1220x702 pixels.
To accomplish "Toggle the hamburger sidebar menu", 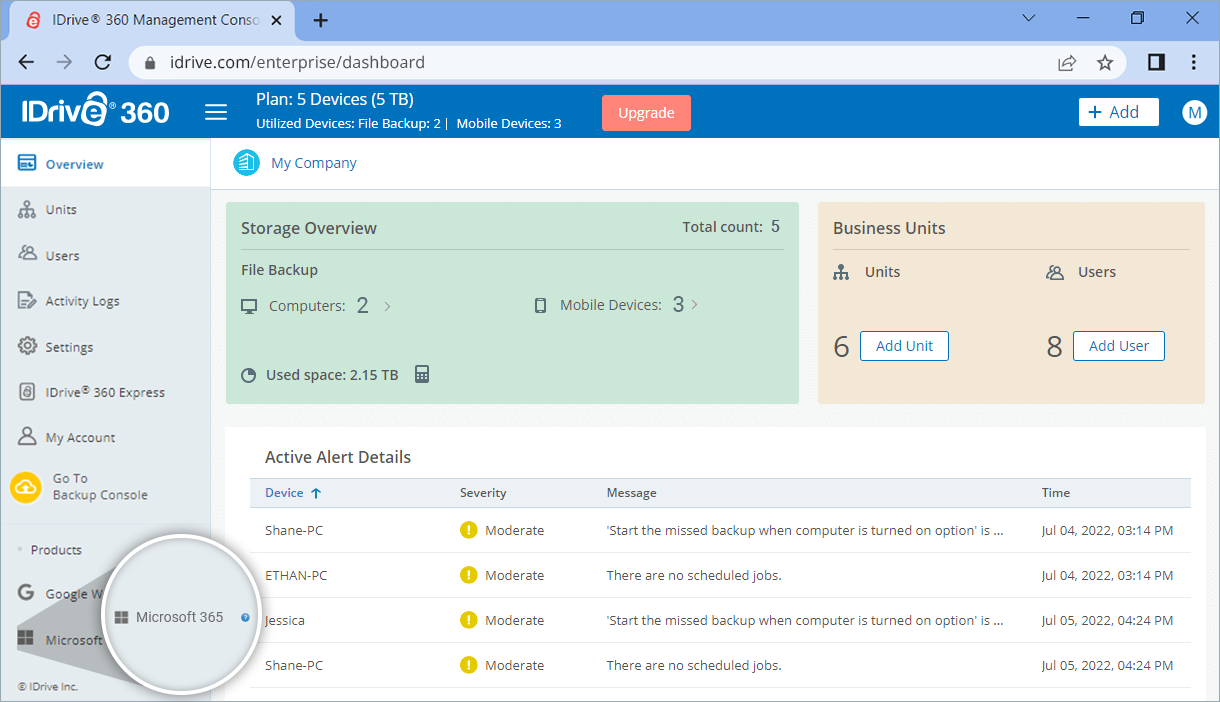I will tap(216, 112).
